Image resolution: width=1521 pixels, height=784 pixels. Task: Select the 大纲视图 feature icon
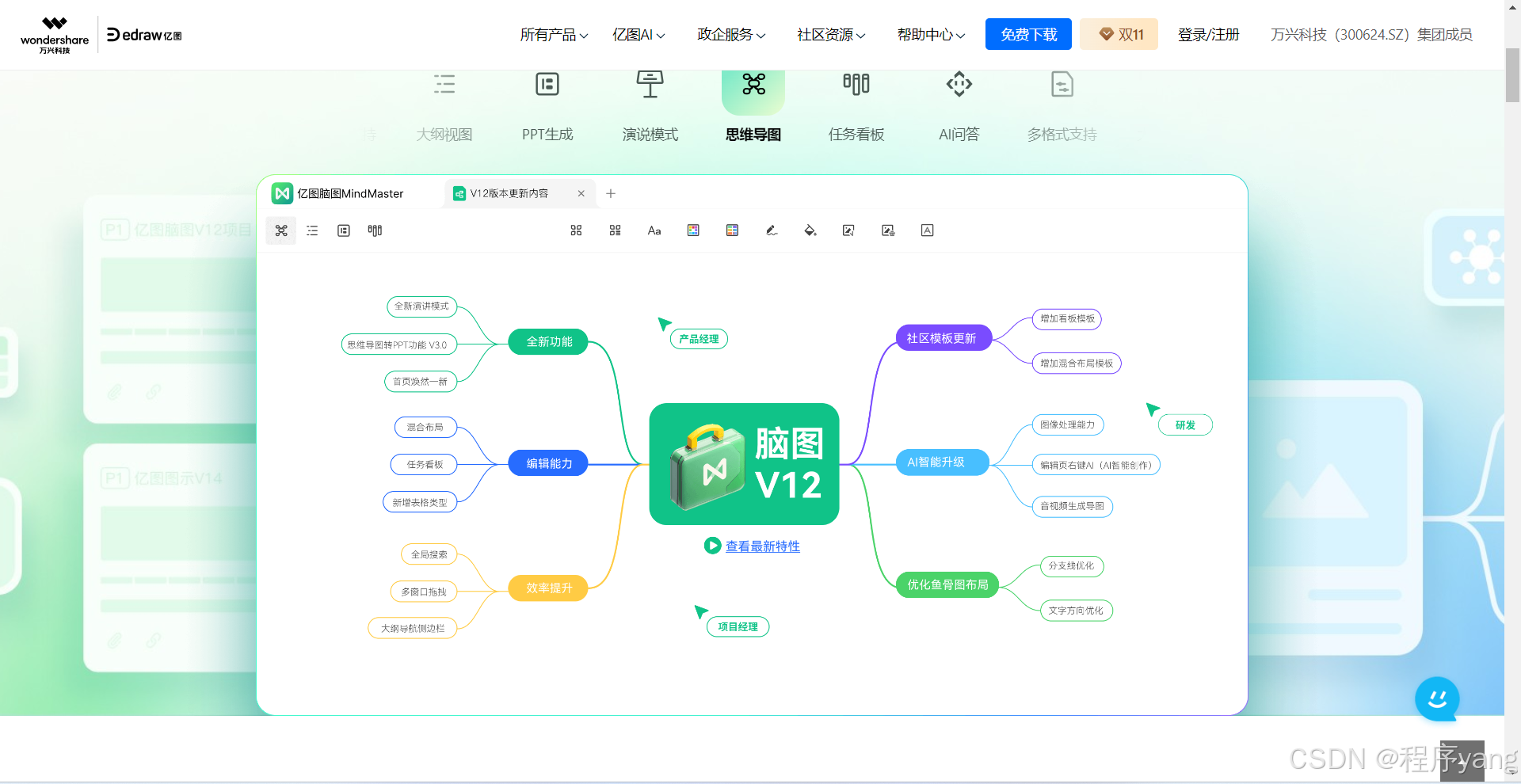(x=444, y=84)
